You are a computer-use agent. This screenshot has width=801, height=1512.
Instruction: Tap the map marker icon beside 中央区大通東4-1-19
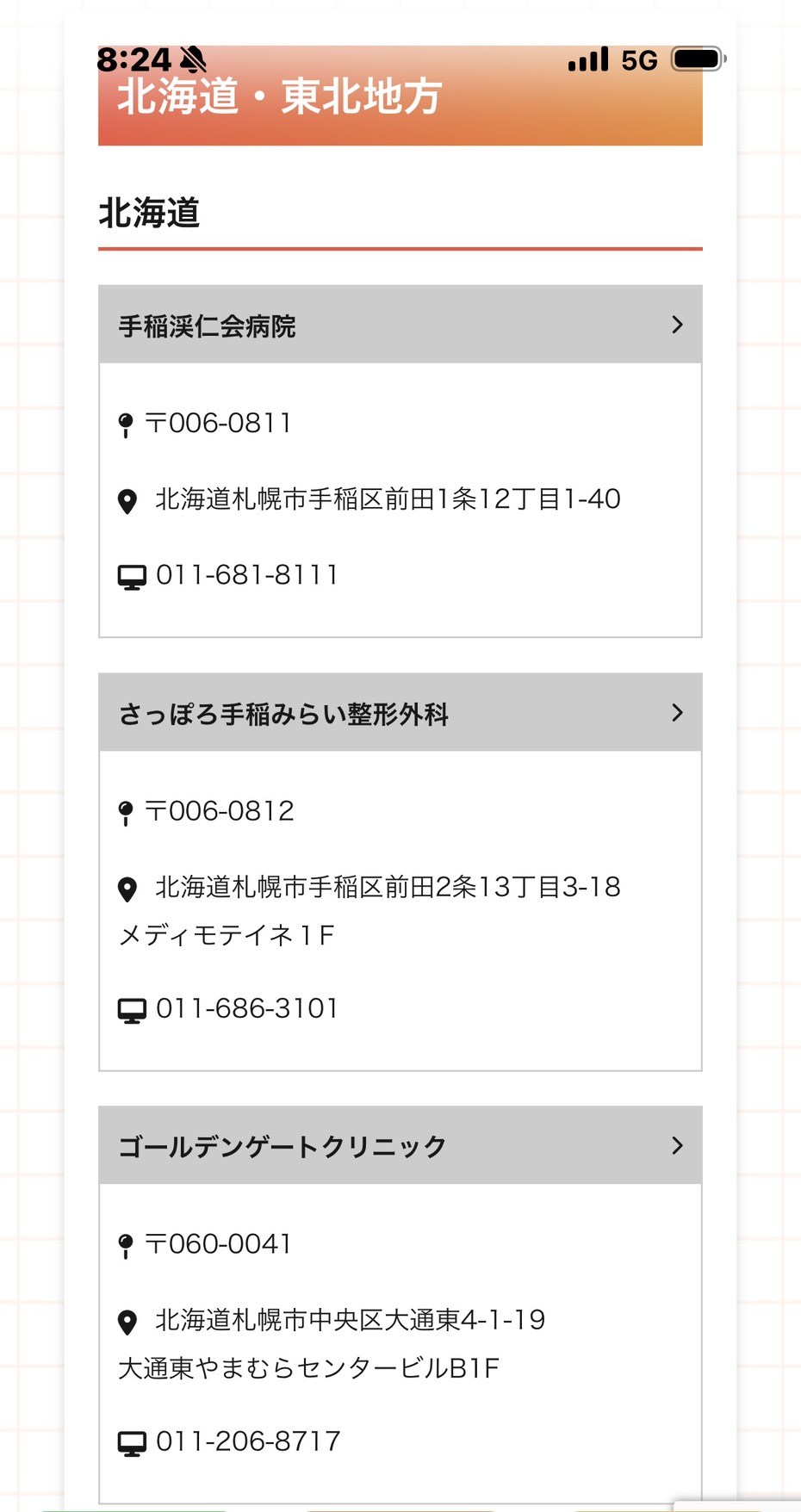(x=127, y=1322)
